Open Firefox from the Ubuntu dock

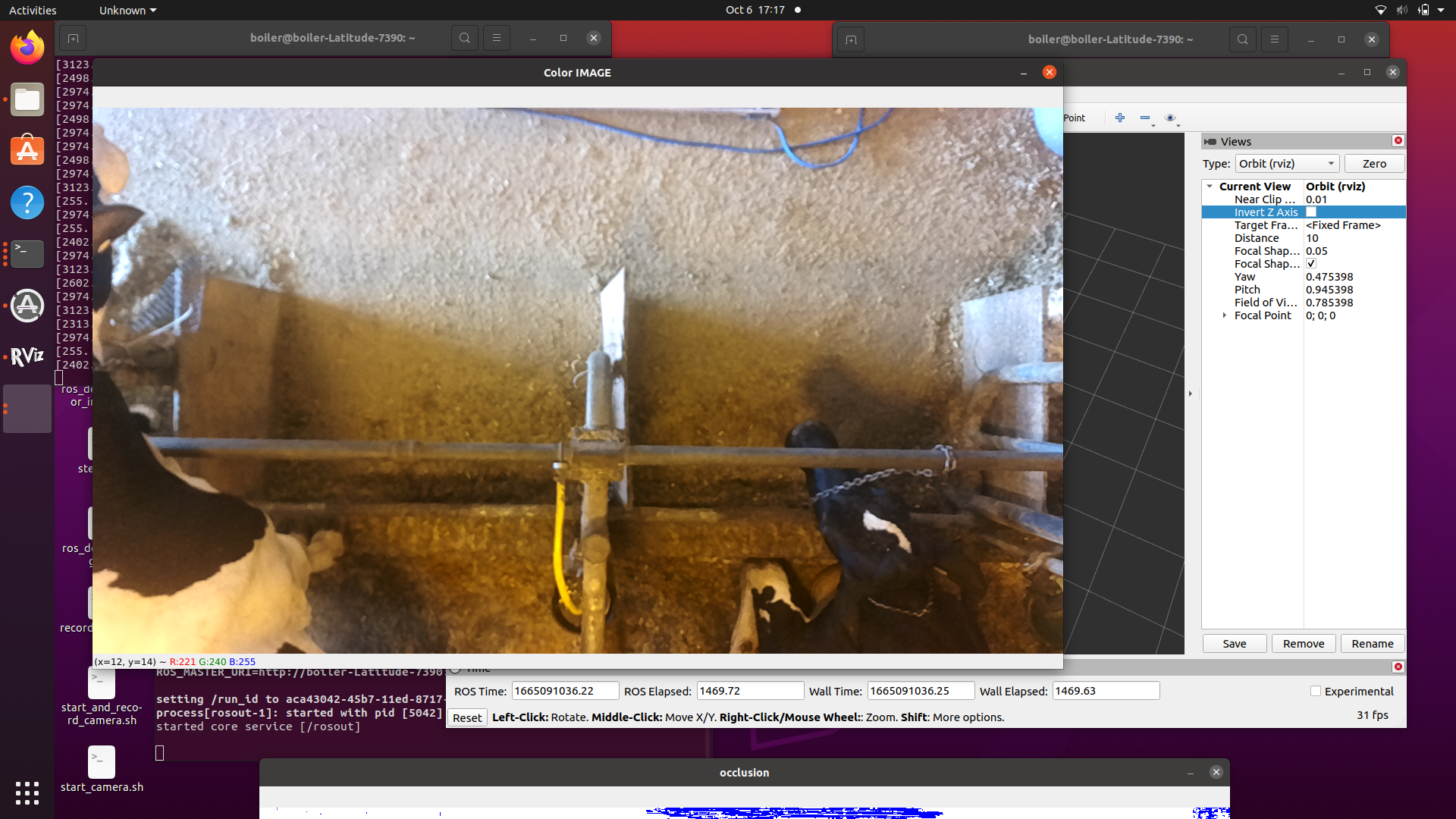[27, 48]
